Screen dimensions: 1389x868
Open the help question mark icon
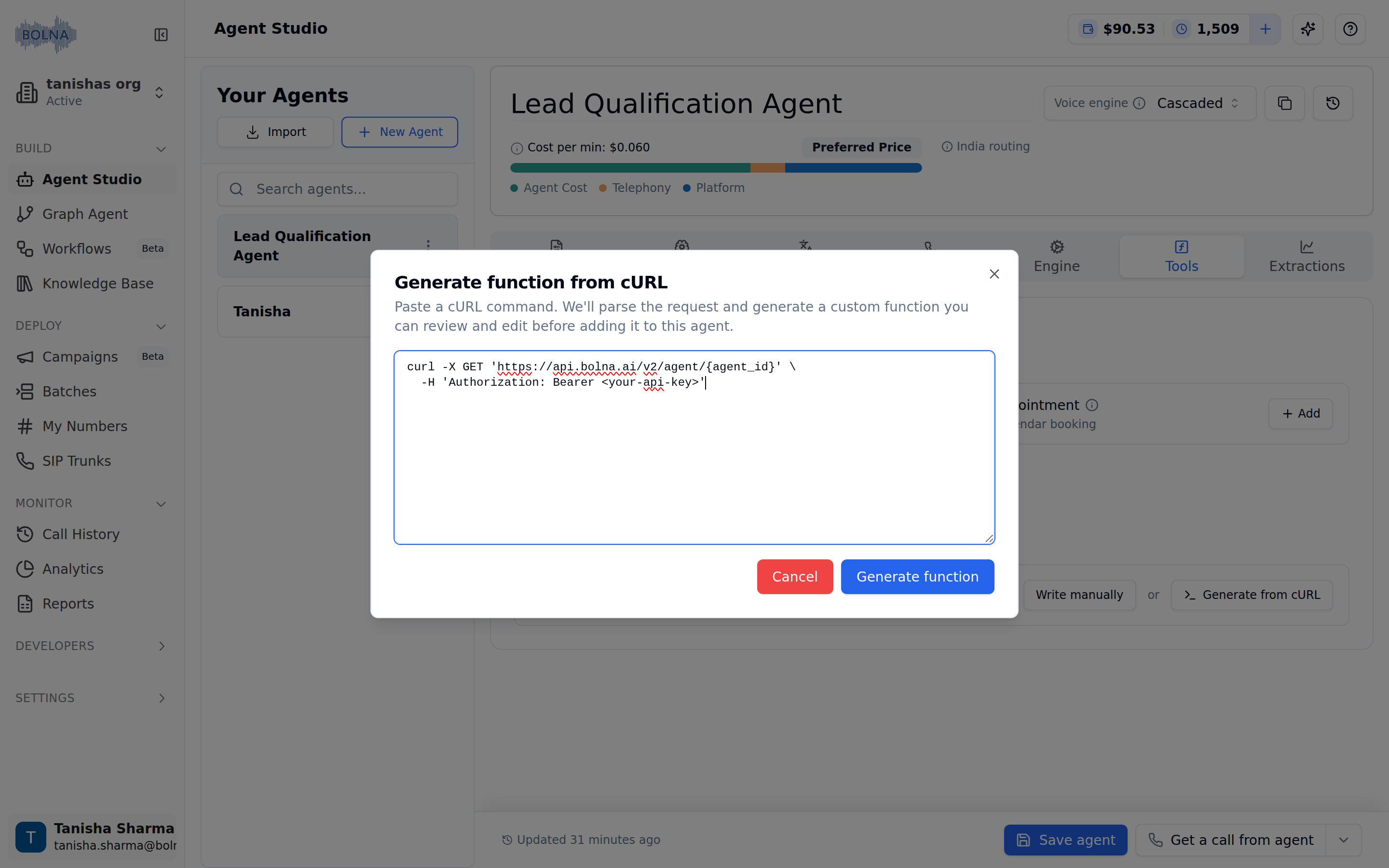tap(1350, 29)
